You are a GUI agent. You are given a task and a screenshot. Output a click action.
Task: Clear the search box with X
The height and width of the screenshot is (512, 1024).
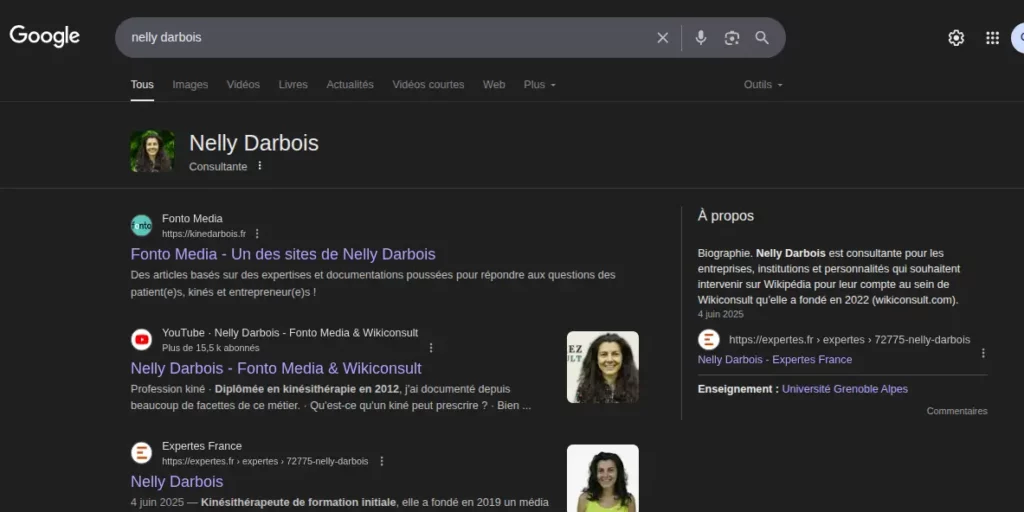point(662,38)
